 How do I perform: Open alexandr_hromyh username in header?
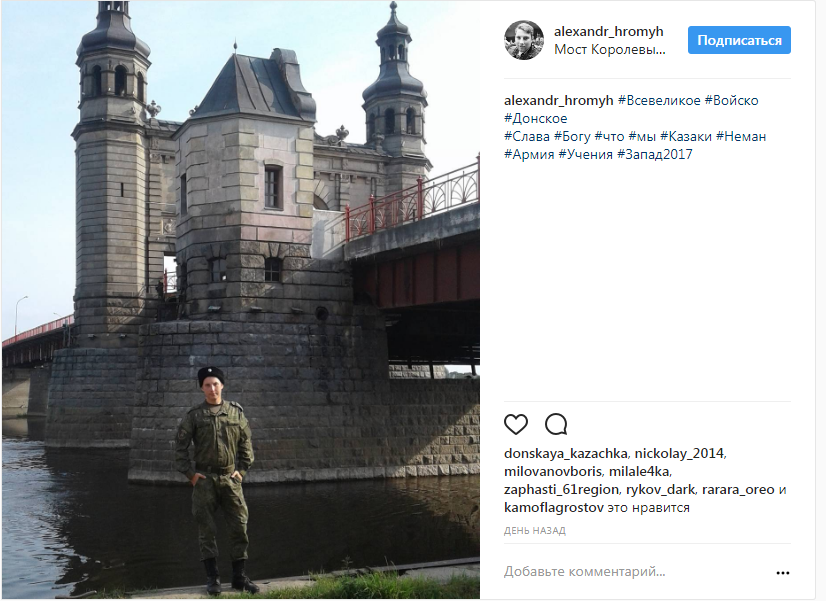pyautogui.click(x=608, y=31)
